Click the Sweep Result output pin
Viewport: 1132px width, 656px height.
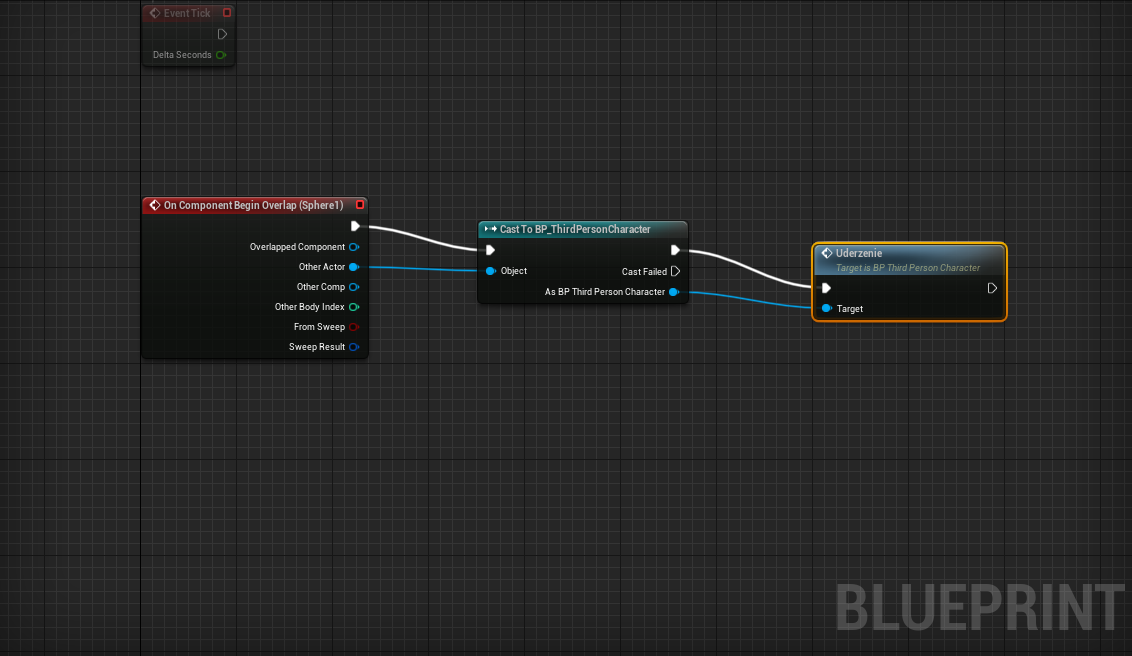[x=354, y=347]
